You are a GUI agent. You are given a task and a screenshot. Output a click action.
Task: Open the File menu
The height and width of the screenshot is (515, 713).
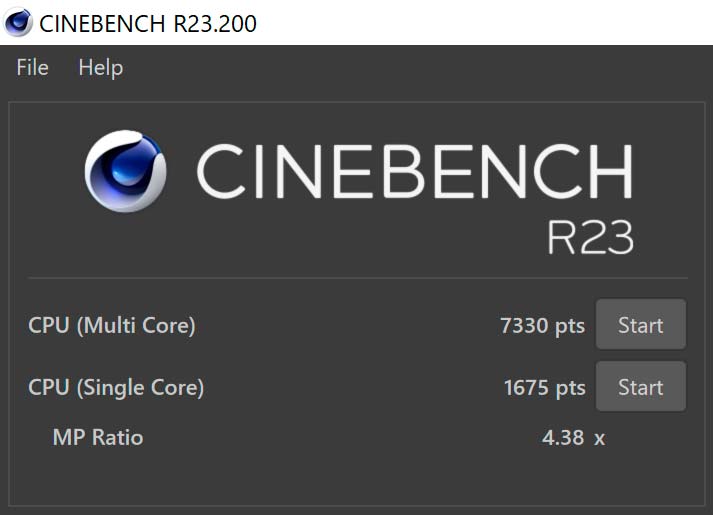click(x=32, y=68)
